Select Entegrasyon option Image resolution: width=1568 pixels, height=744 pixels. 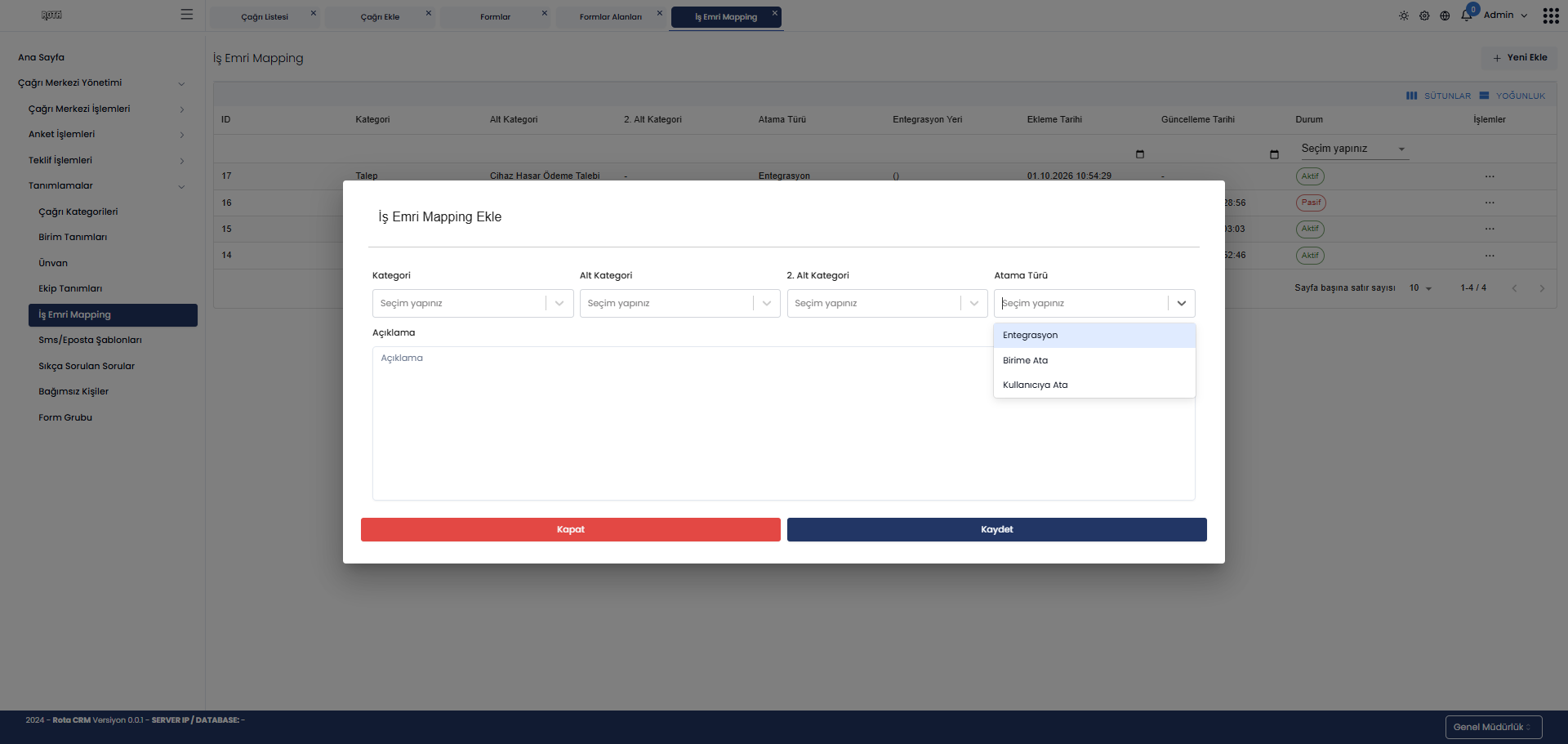point(1094,336)
